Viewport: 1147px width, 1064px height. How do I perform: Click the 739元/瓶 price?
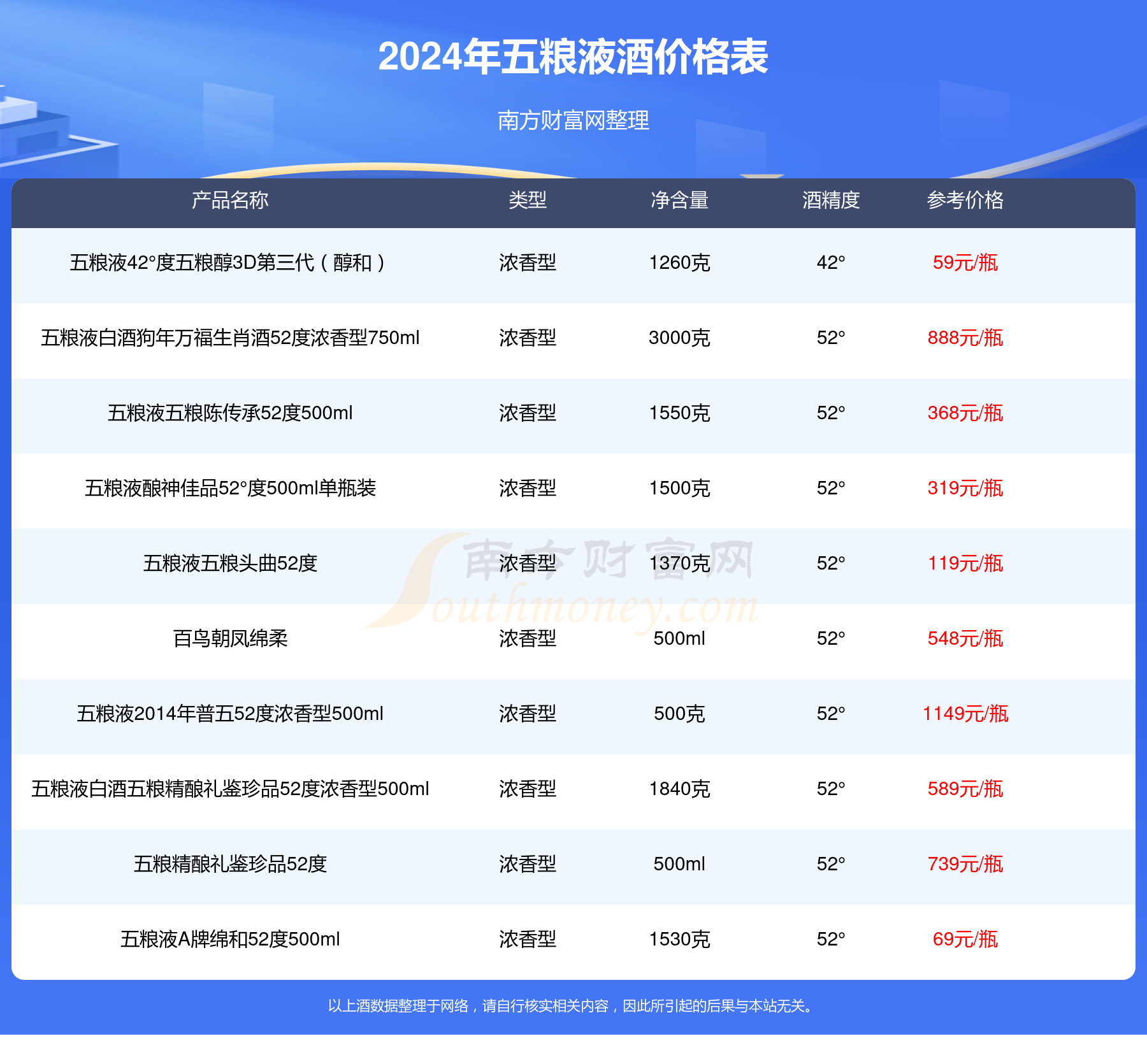tap(965, 864)
